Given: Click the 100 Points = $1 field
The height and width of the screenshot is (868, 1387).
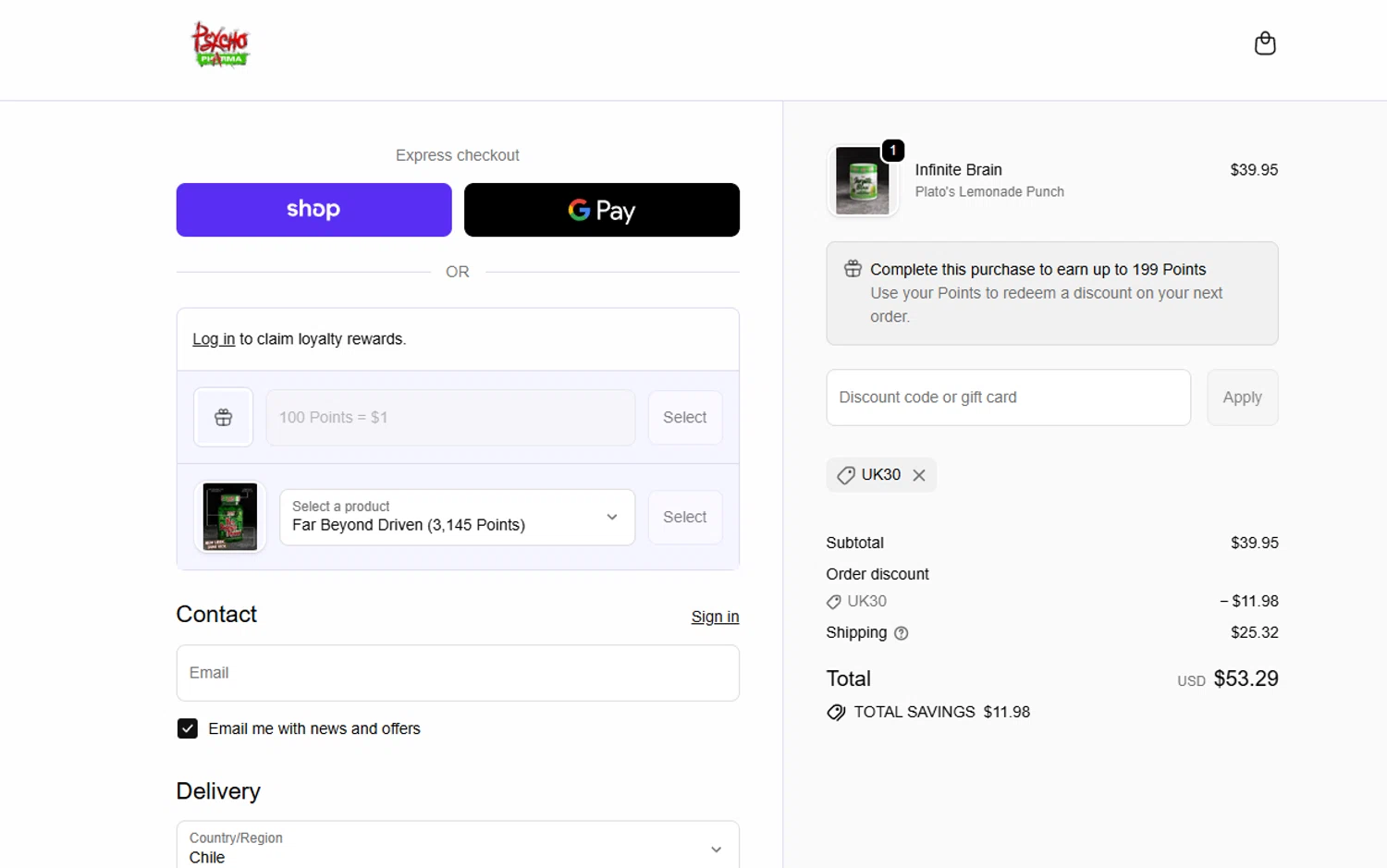Looking at the screenshot, I should 450,417.
